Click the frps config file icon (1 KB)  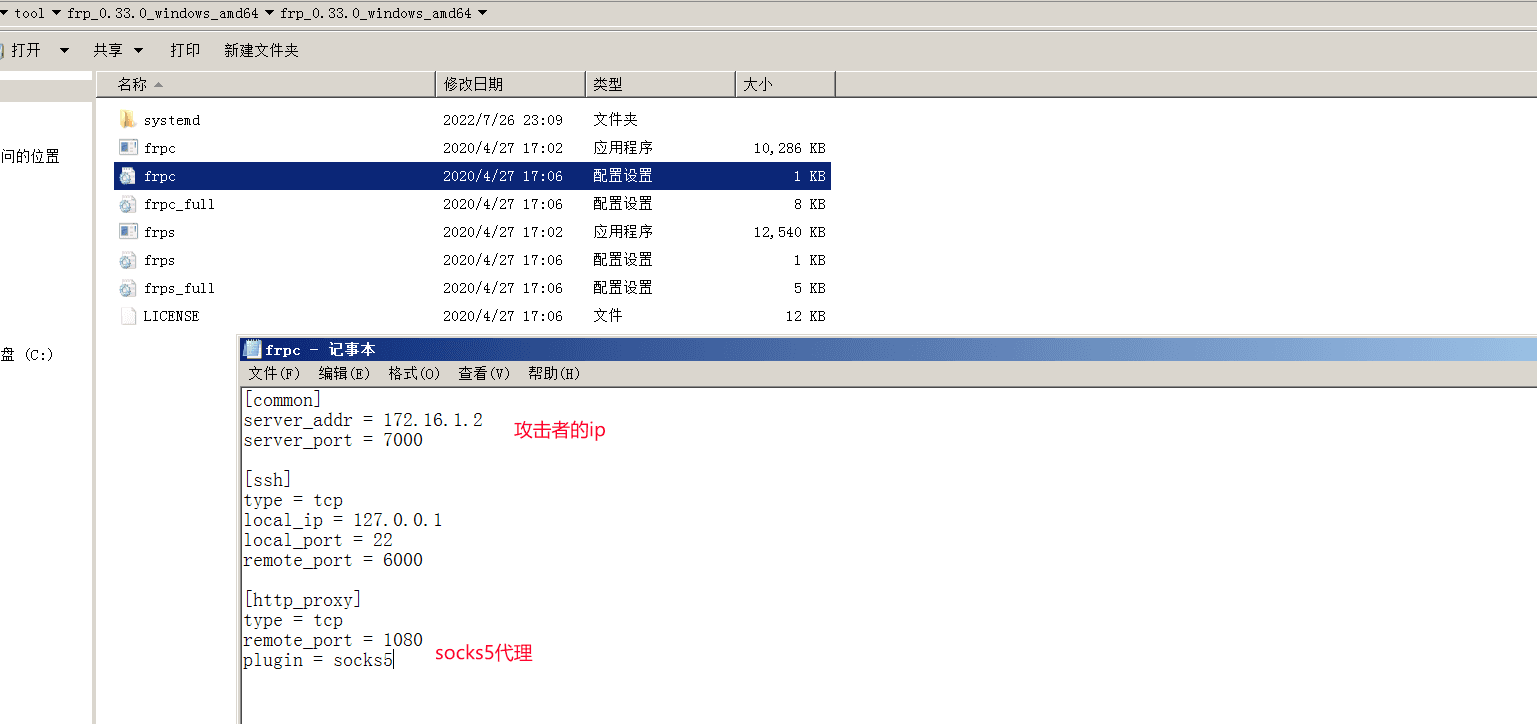pyautogui.click(x=127, y=260)
